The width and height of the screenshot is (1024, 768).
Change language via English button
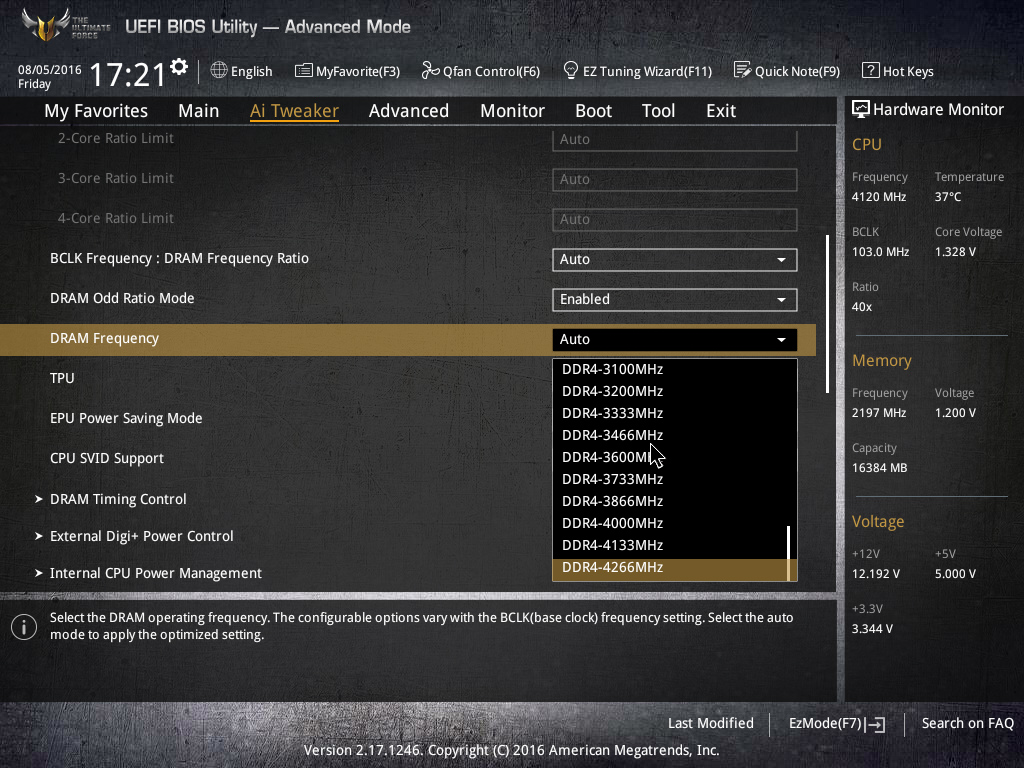click(x=251, y=71)
